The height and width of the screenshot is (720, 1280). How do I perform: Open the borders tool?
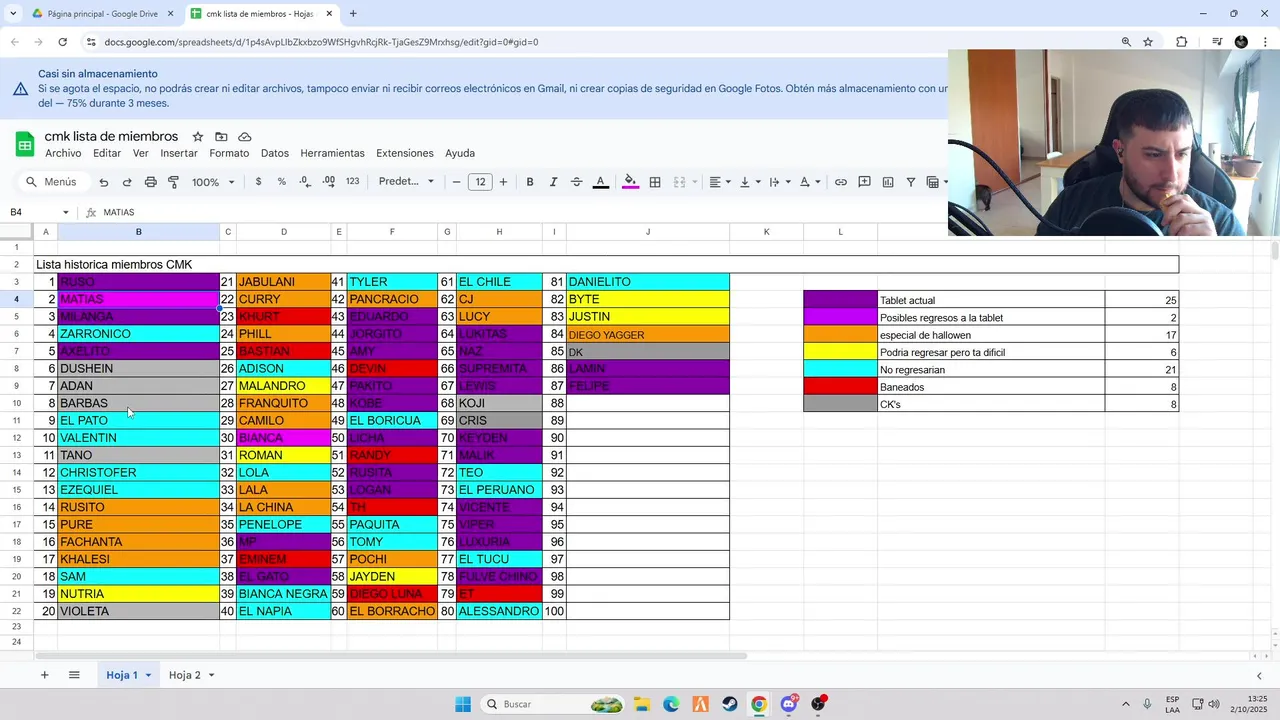point(655,182)
